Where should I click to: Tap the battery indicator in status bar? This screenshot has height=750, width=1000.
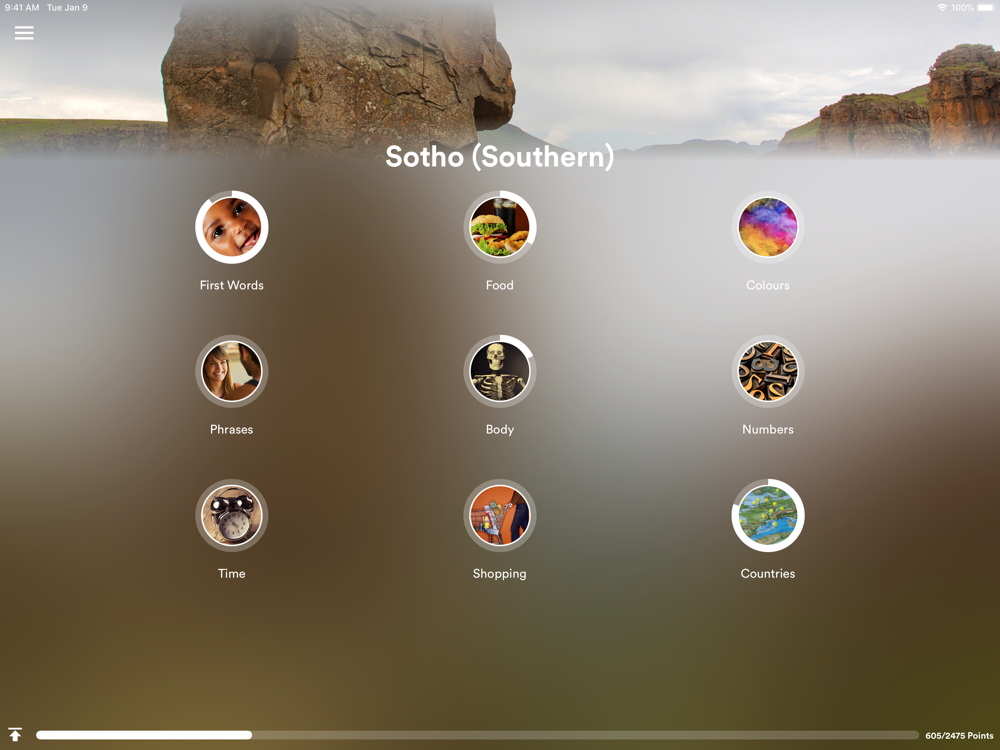point(985,8)
